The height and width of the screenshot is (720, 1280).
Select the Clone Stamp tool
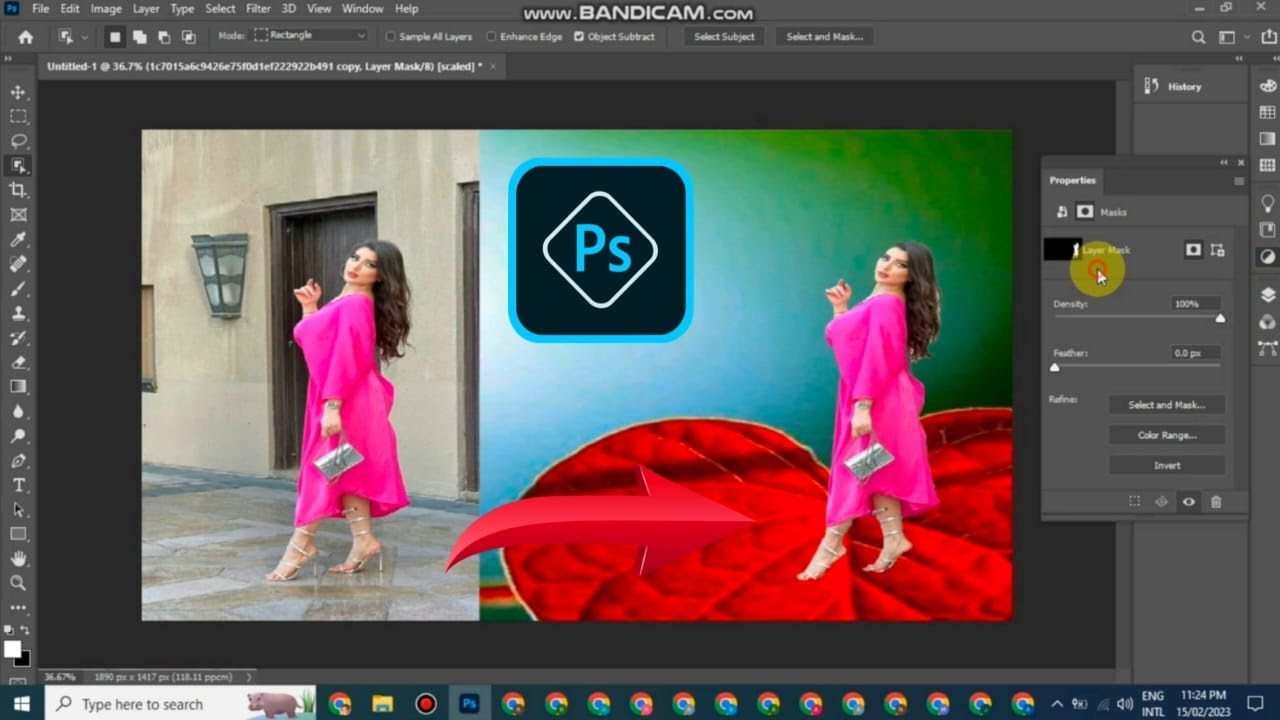pos(18,313)
